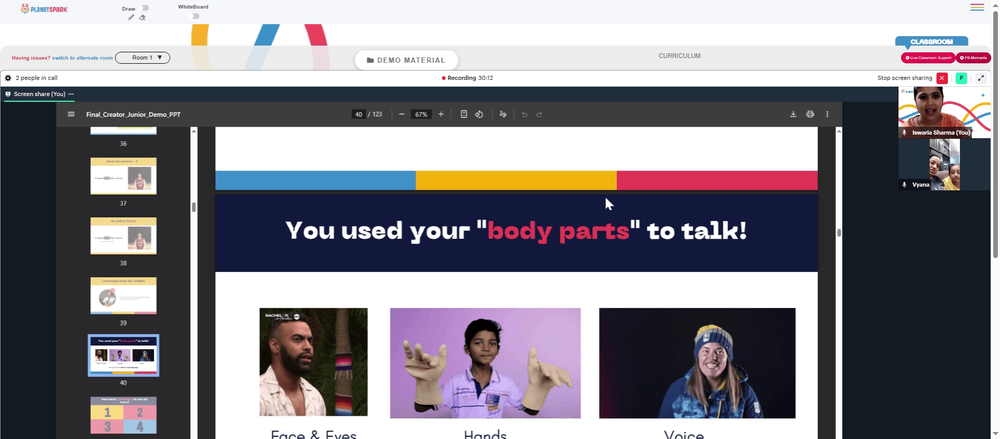Switch to the CURRICULUM tab
Viewport: 1000px width, 439px height.
pos(679,56)
